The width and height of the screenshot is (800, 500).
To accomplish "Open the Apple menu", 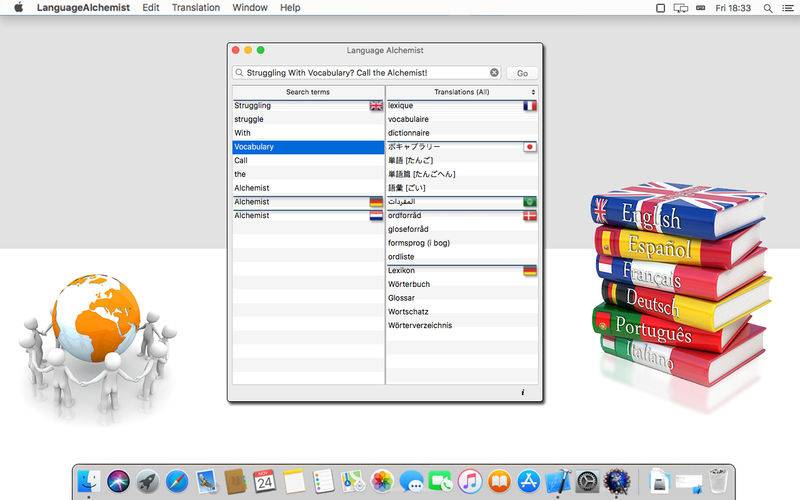I will (19, 8).
